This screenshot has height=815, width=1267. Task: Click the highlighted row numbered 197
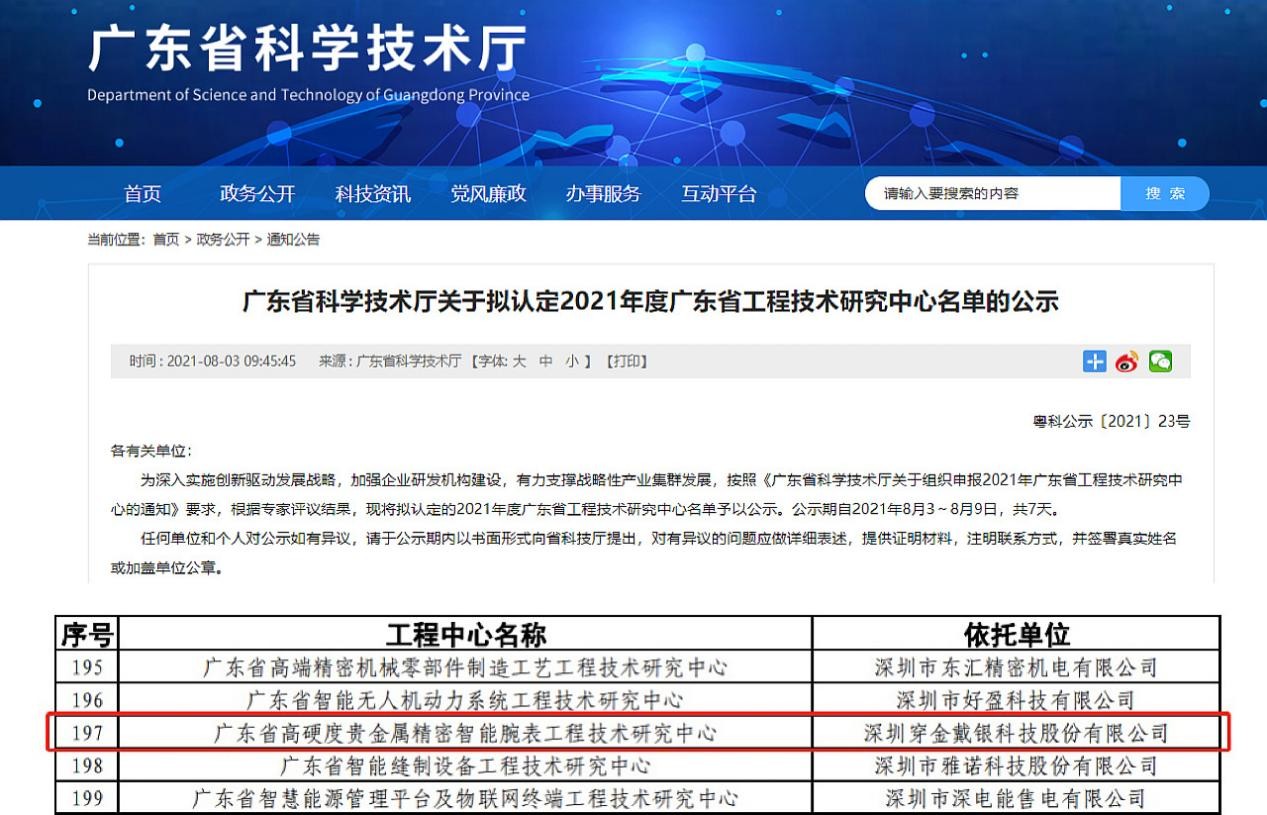pyautogui.click(x=639, y=734)
